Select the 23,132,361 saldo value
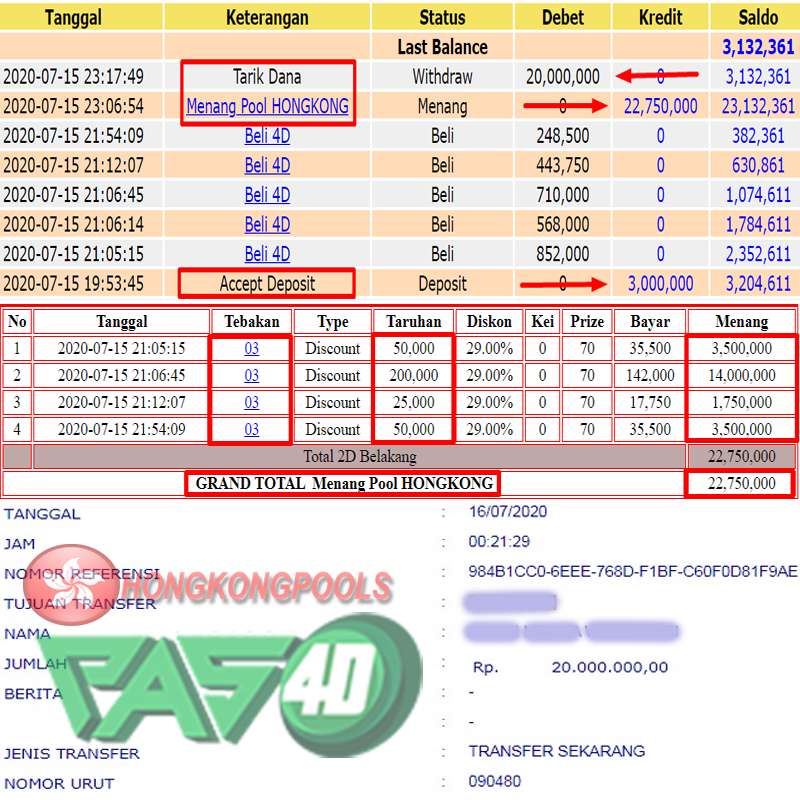Image resolution: width=800 pixels, height=800 pixels. pyautogui.click(x=758, y=106)
